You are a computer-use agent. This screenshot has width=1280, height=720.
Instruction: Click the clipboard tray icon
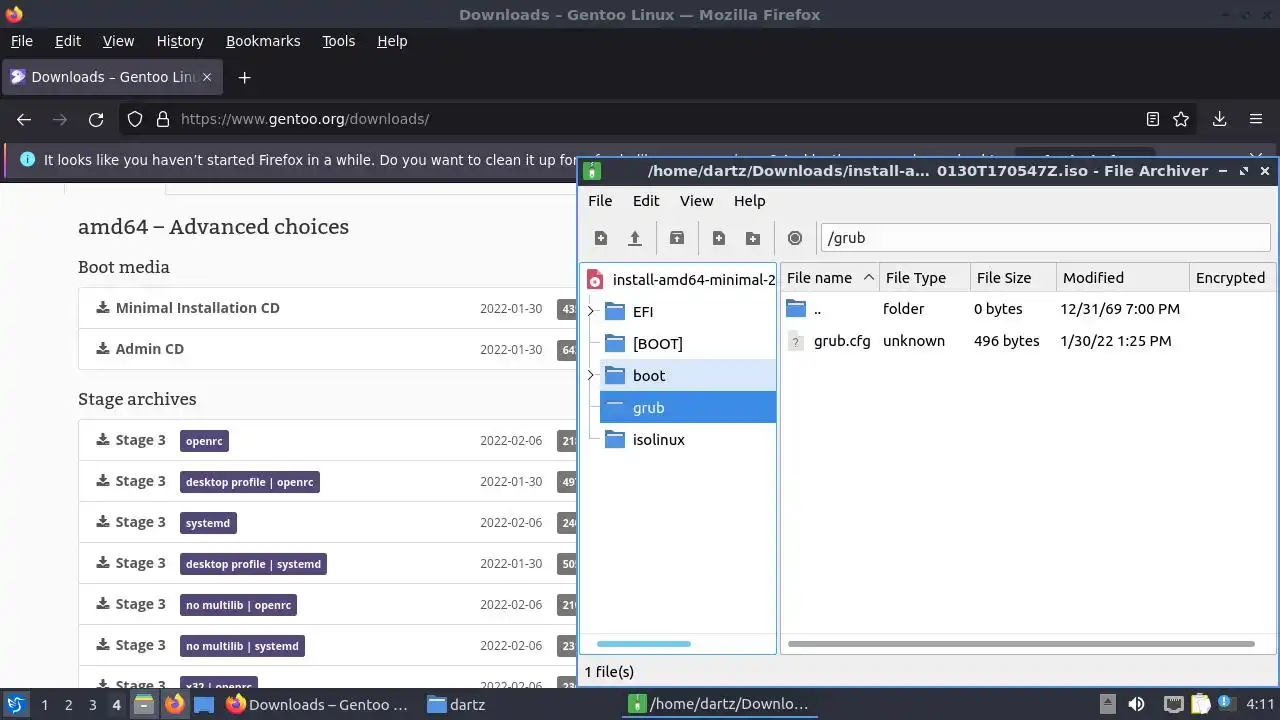[1200, 704]
